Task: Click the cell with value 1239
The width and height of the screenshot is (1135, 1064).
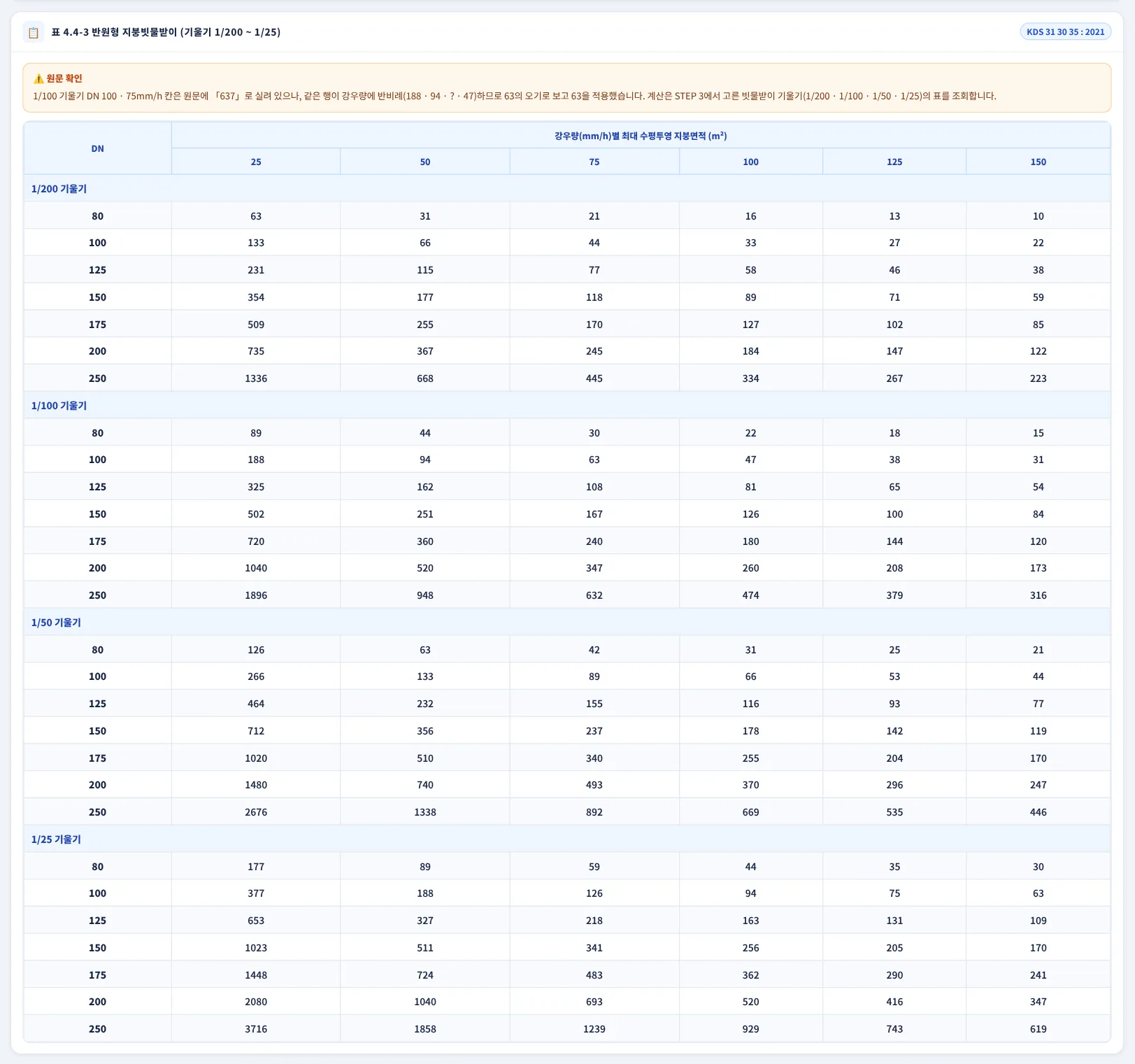Action: (x=594, y=1029)
